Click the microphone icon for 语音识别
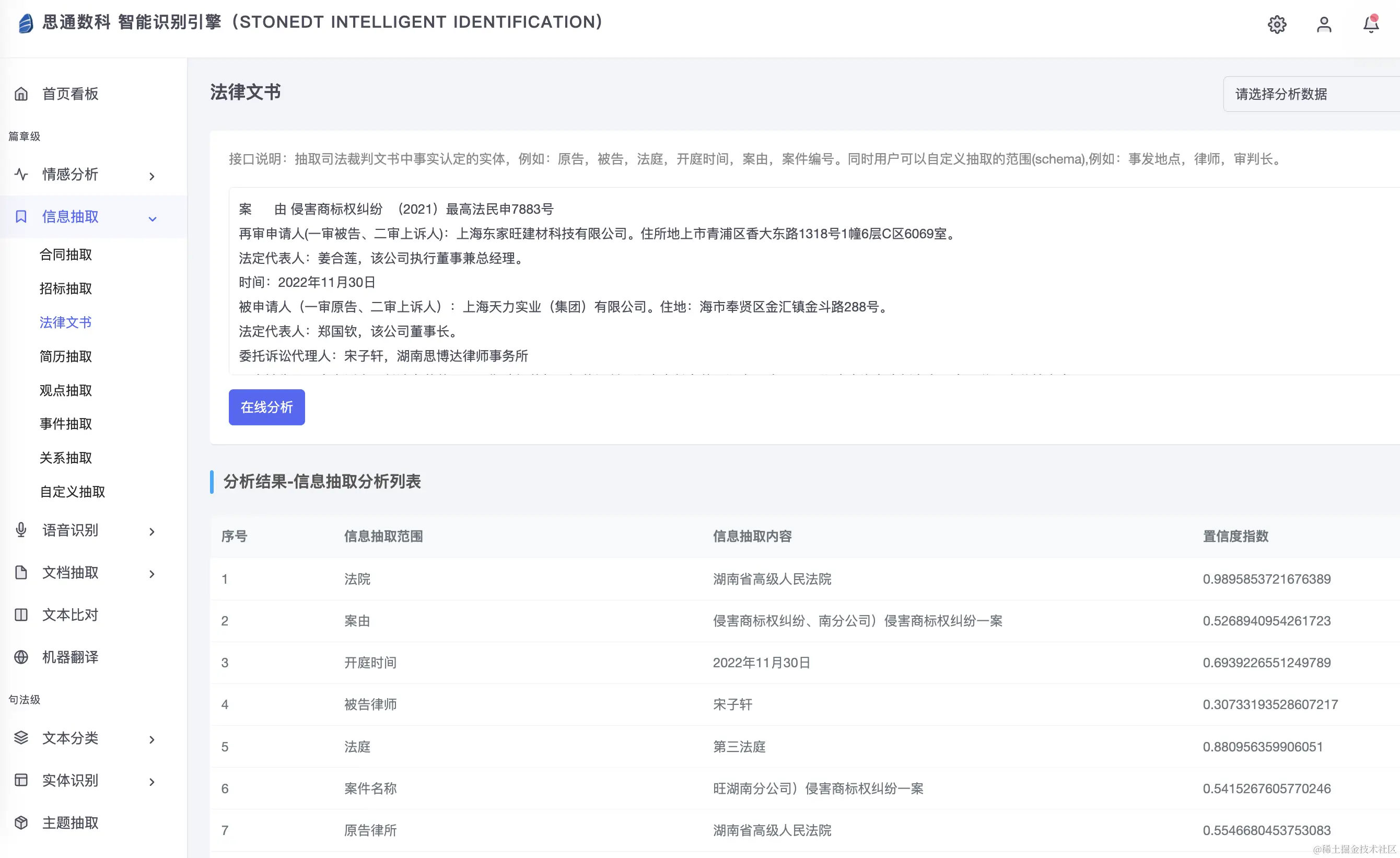The height and width of the screenshot is (858, 1400). click(21, 530)
